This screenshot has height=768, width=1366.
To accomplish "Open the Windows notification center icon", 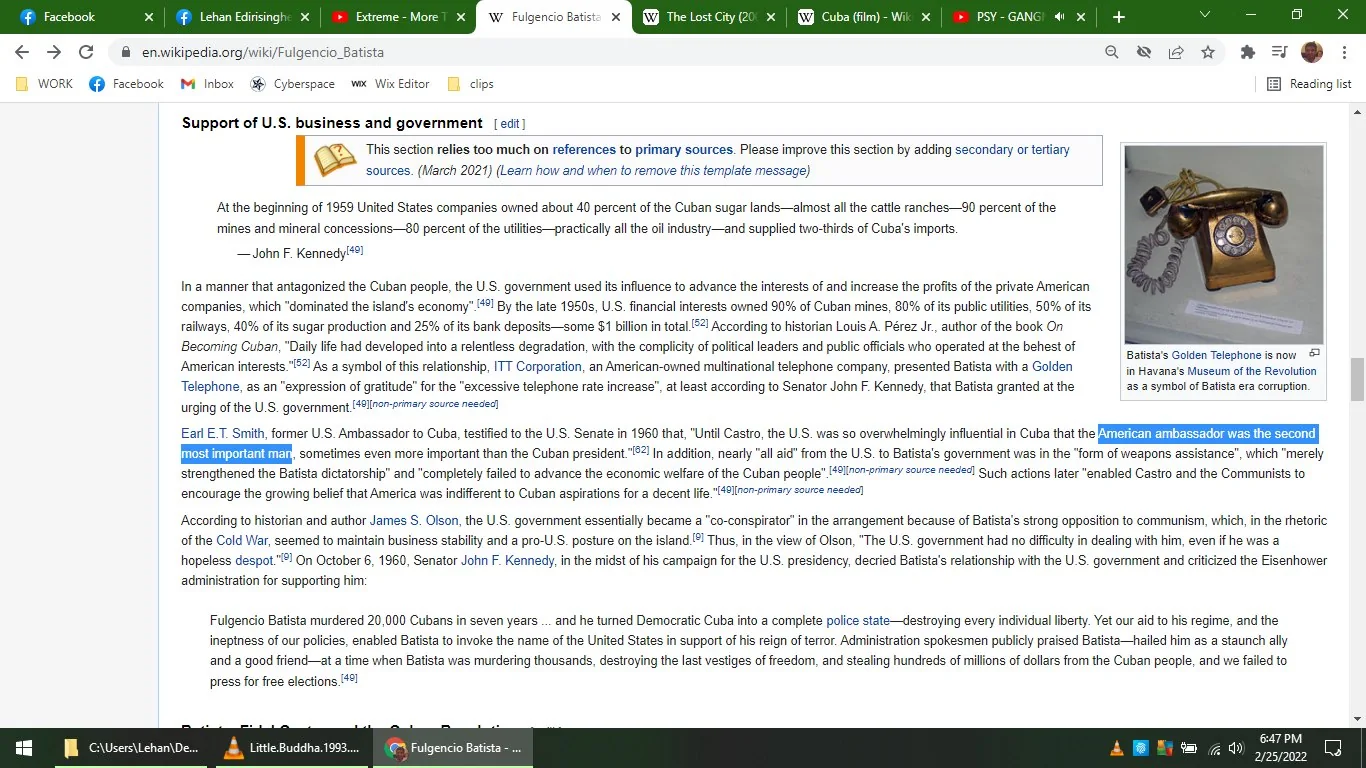I will click(x=1333, y=748).
